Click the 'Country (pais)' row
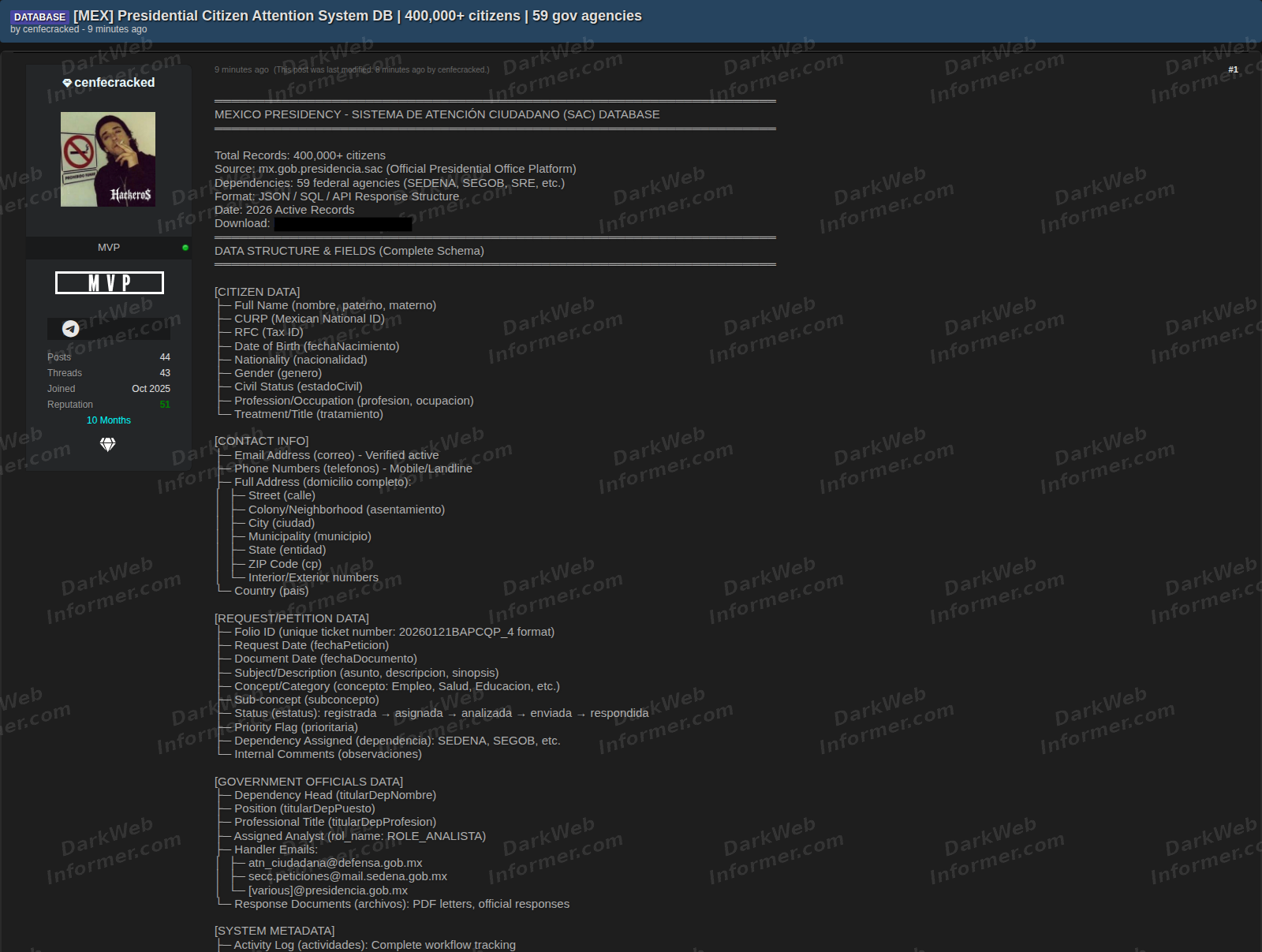 [x=271, y=591]
